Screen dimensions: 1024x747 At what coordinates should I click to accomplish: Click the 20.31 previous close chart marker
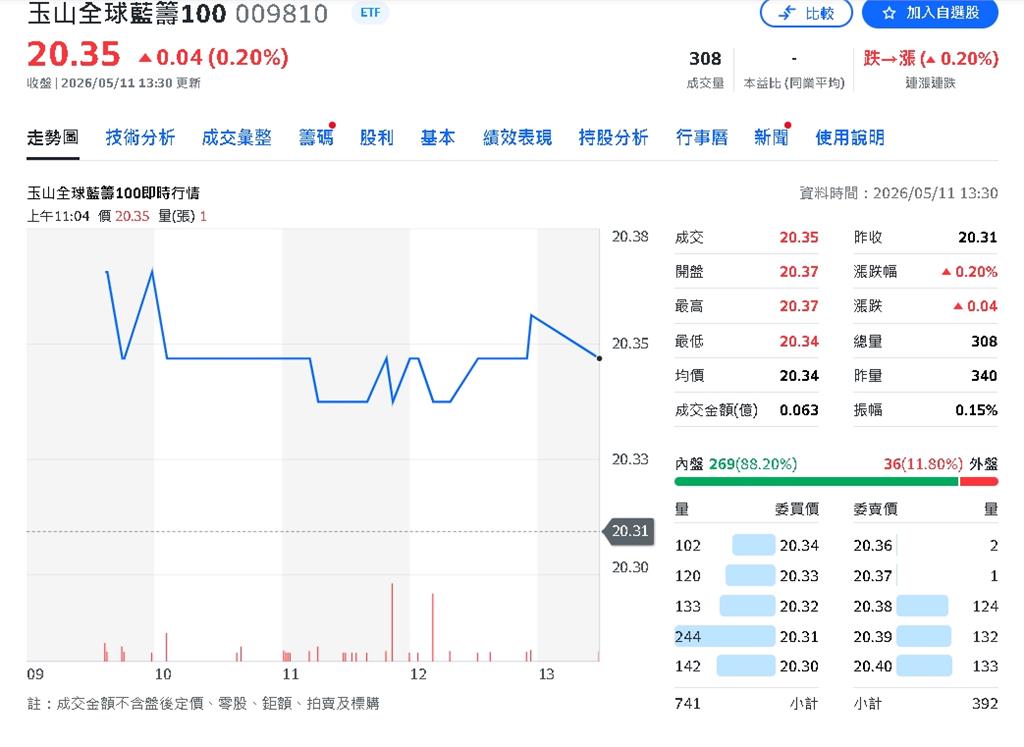[628, 531]
